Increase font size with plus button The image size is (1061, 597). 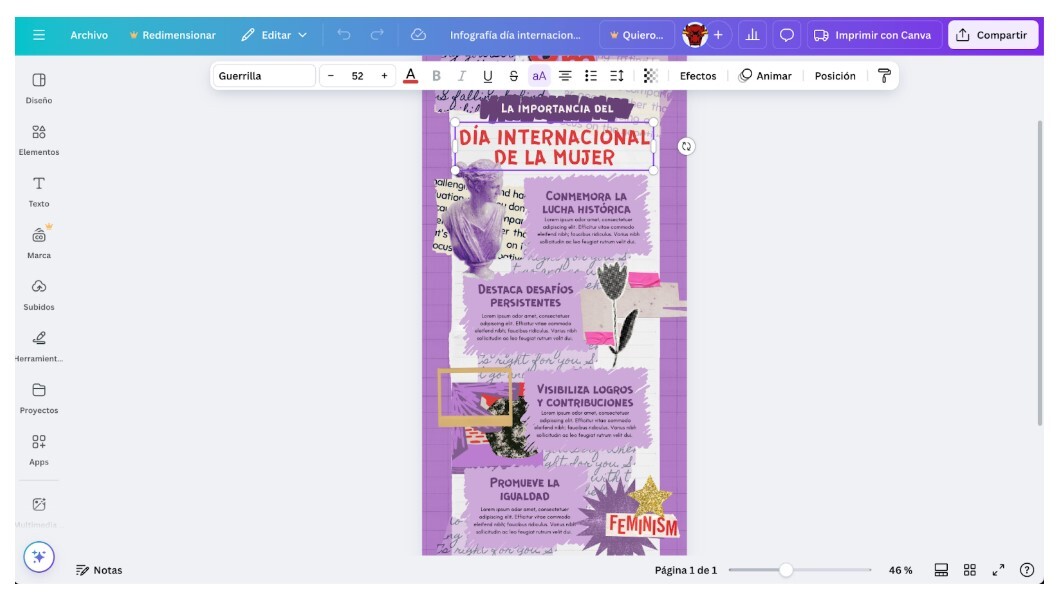coord(384,76)
